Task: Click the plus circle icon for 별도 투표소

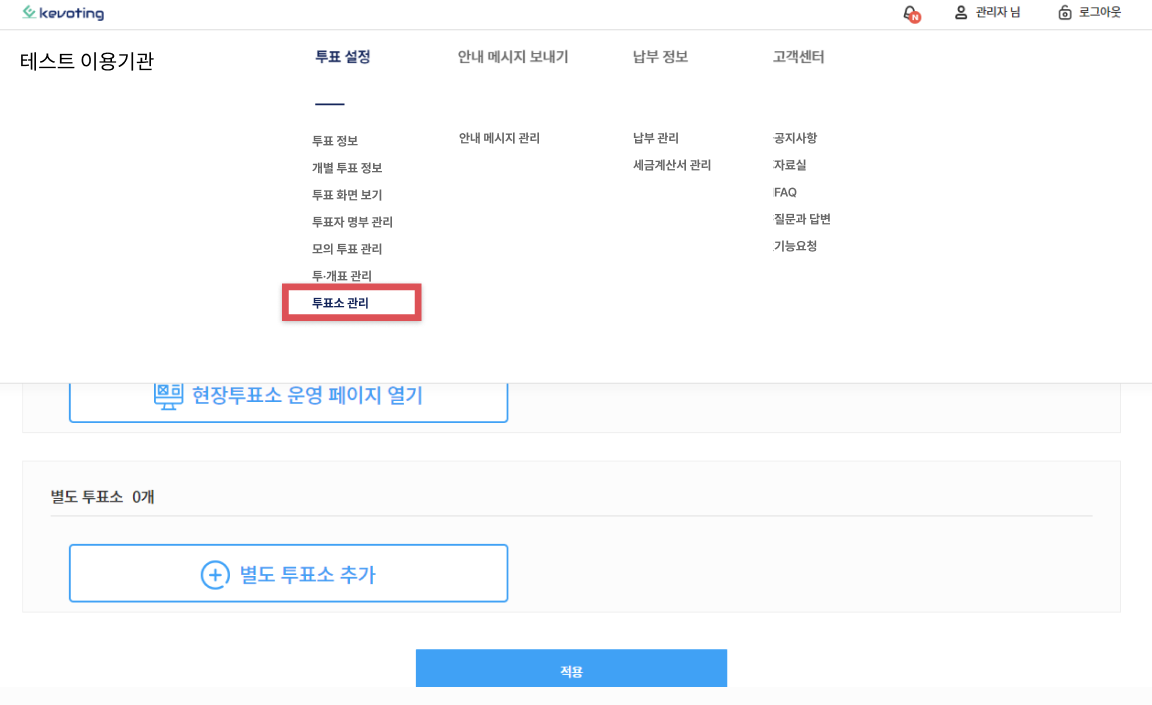Action: [x=215, y=575]
